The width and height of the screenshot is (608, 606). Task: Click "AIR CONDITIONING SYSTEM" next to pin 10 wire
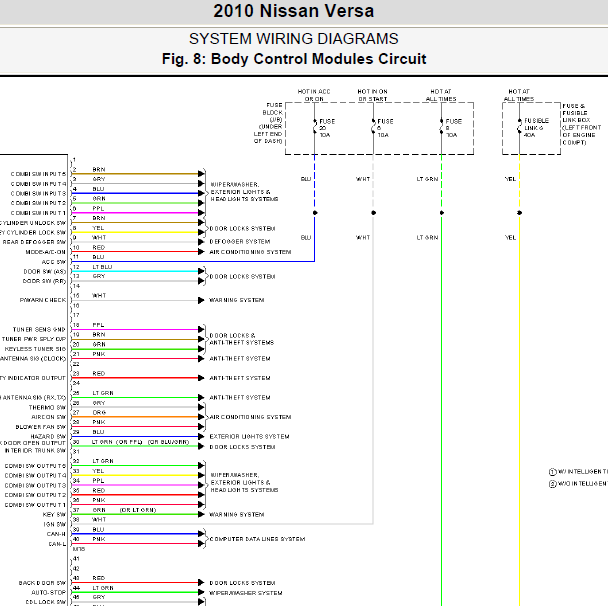tap(250, 252)
